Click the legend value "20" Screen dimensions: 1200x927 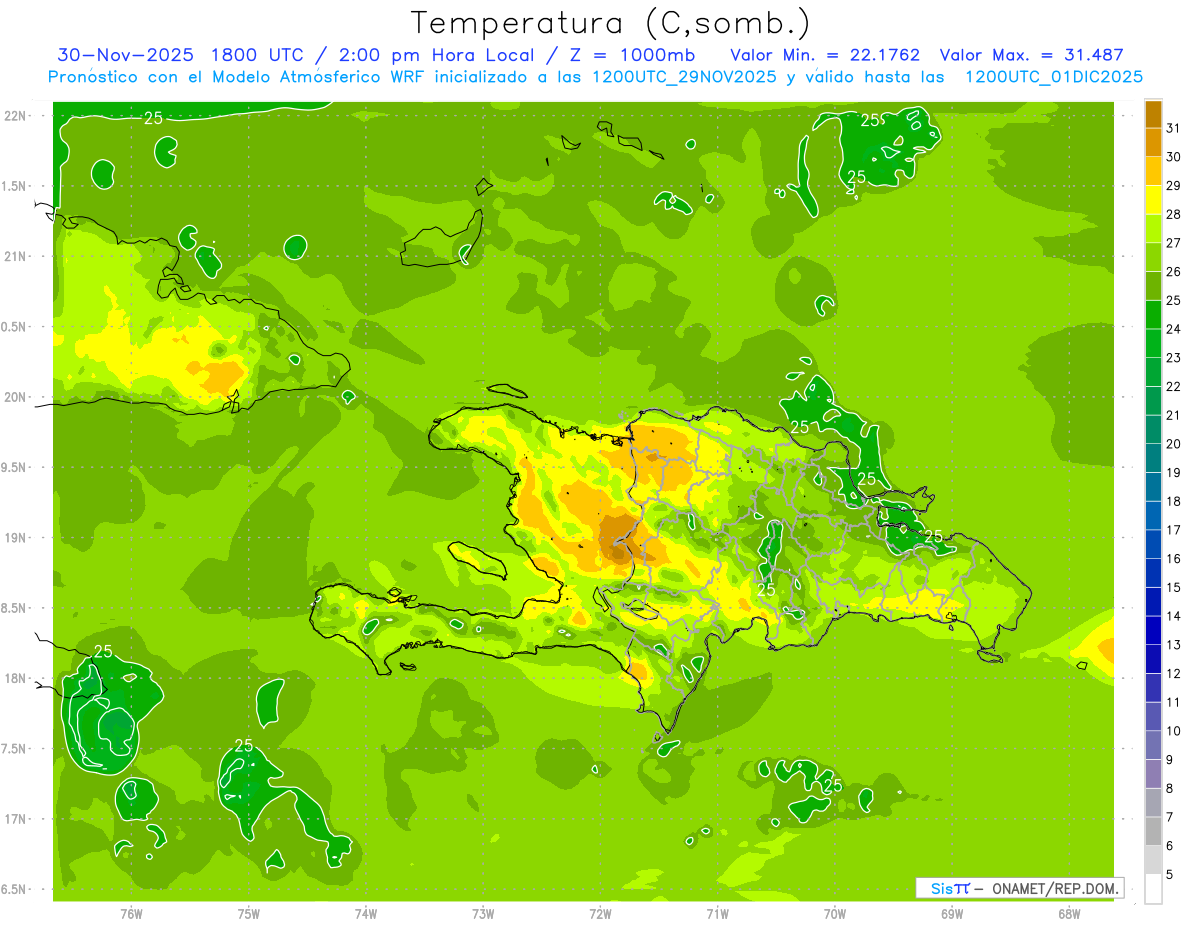(1174, 444)
